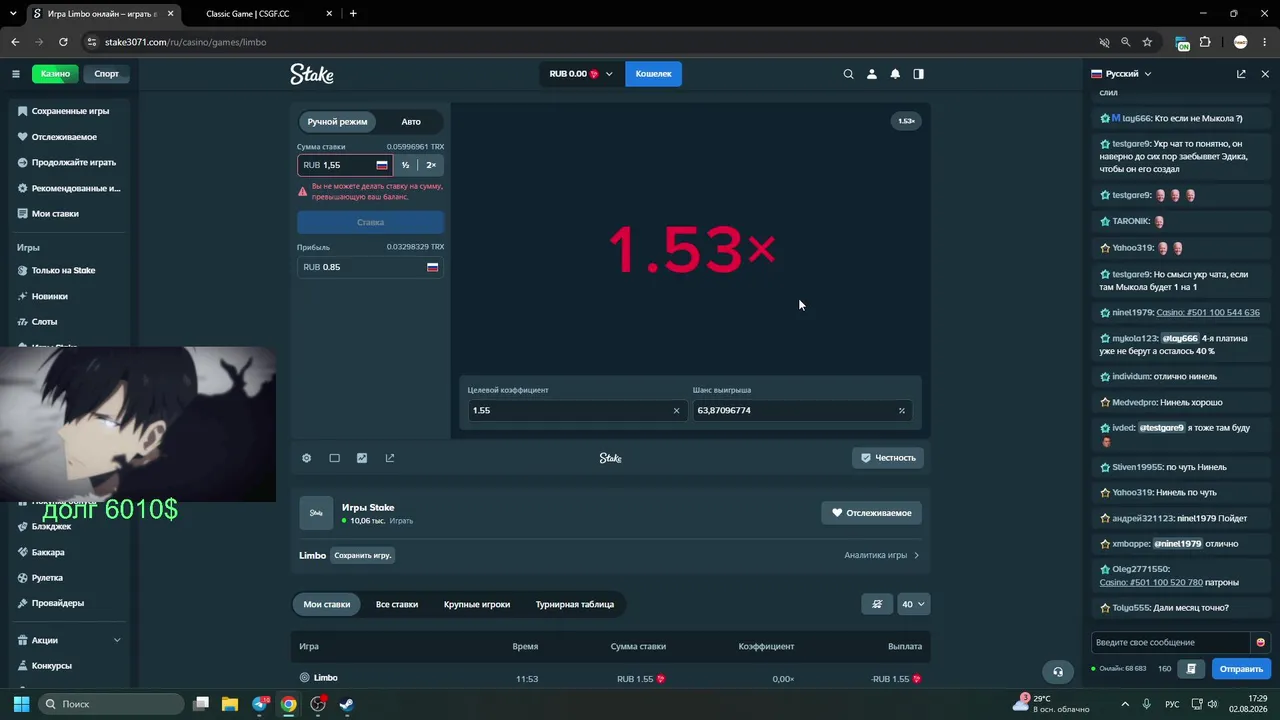Open the Честность fairness button

click(x=888, y=458)
